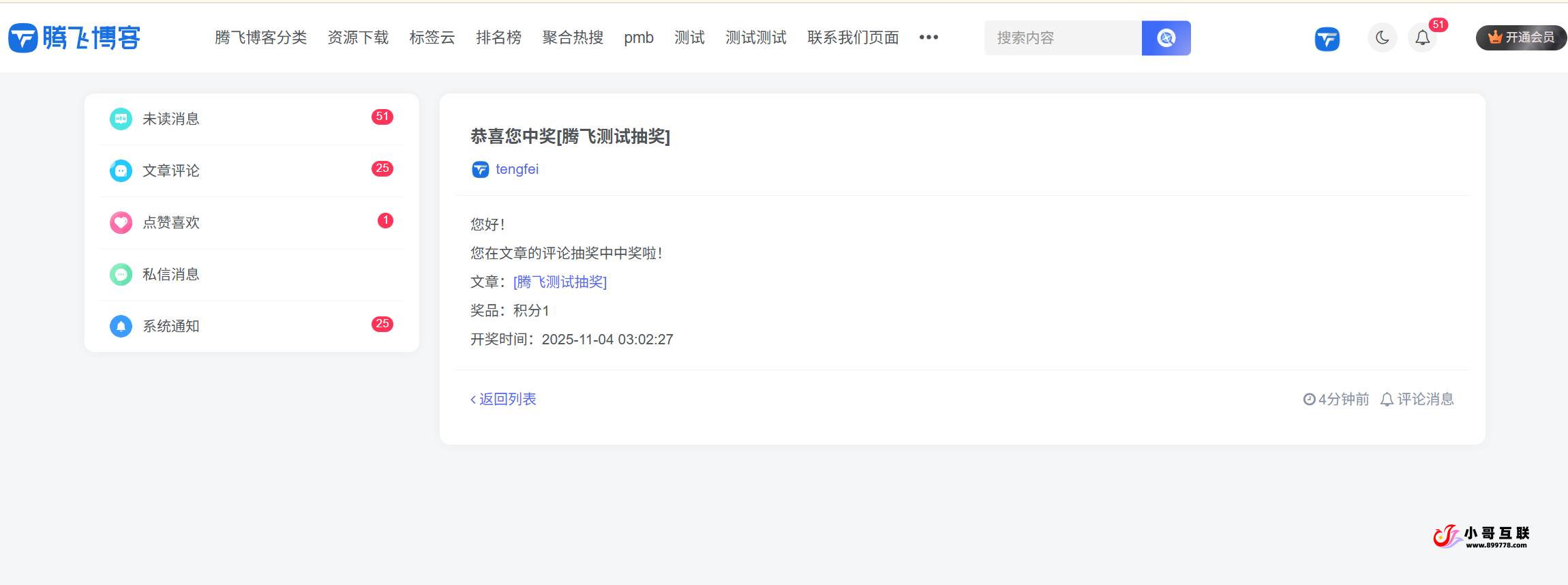Open notifications bell icon
1568x585 pixels.
pos(1423,37)
